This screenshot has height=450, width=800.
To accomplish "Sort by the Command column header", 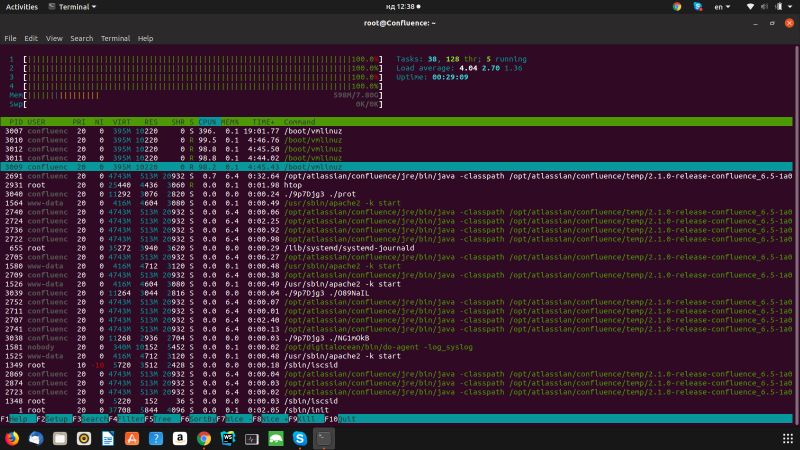I will tap(299, 122).
